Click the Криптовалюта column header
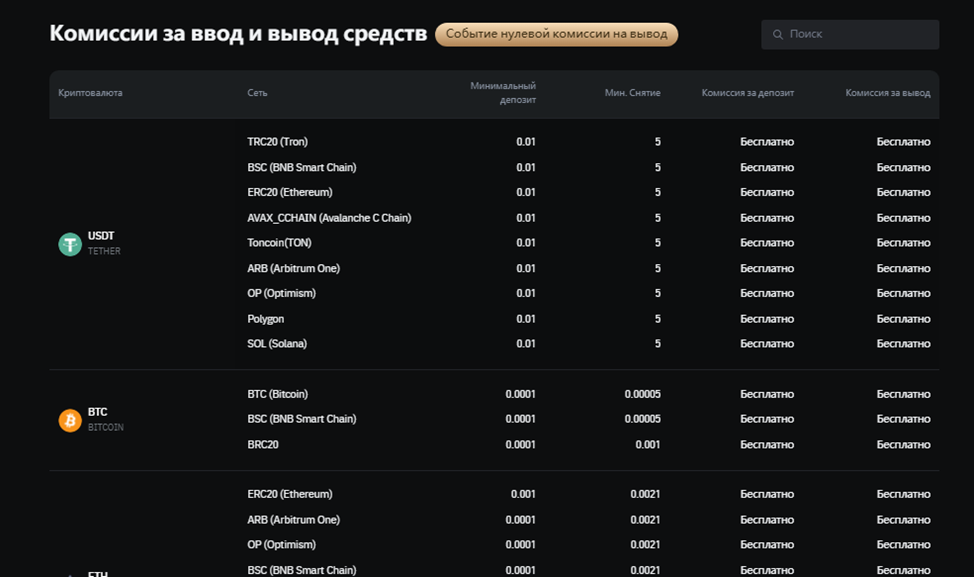Viewport: 974px width, 577px height. (91, 93)
